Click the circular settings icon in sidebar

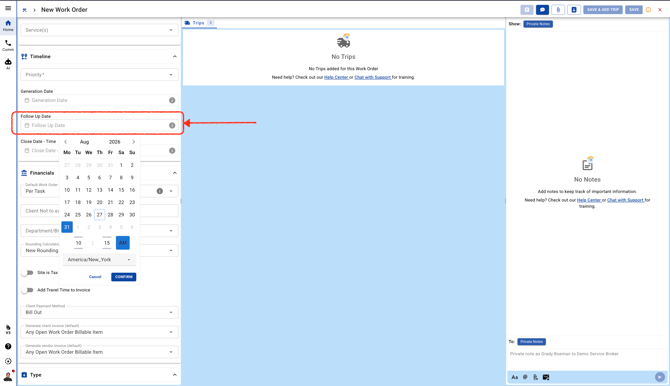tap(8, 361)
